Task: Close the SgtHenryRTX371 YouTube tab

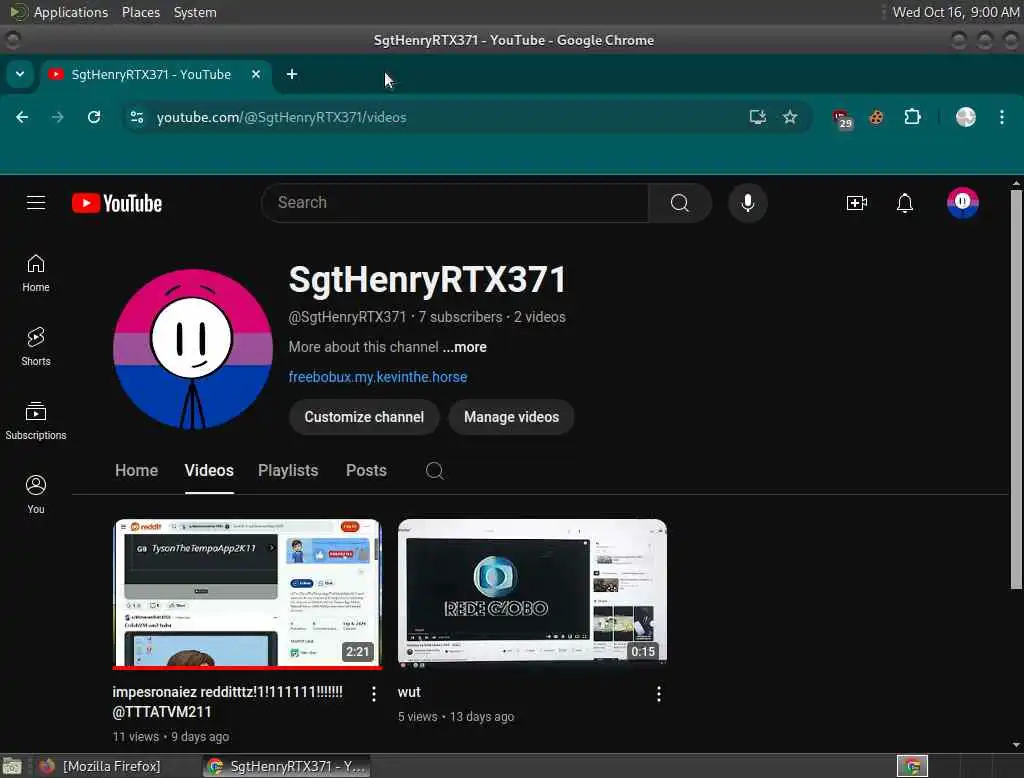Action: pos(256,74)
